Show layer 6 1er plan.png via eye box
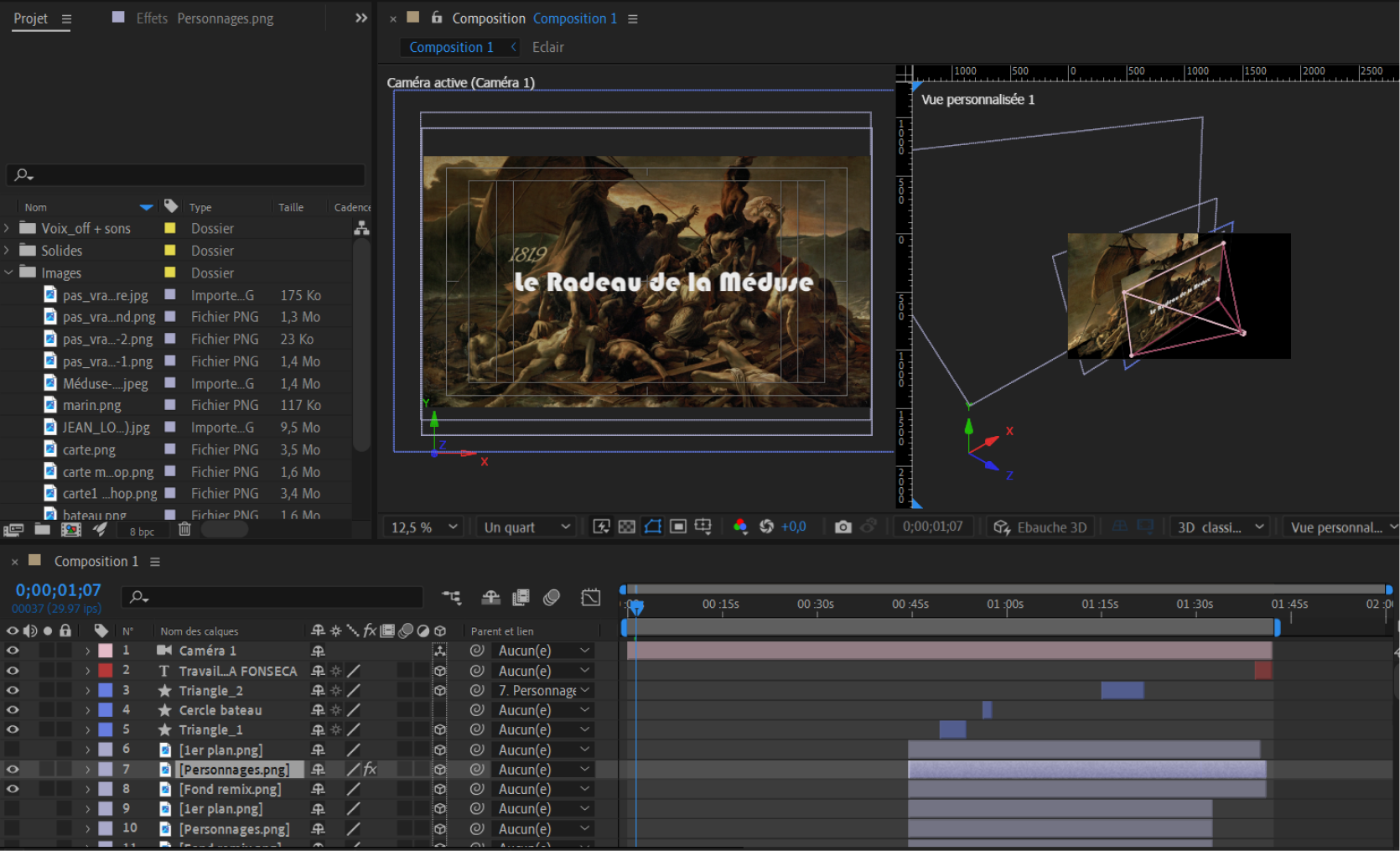 tap(13, 750)
